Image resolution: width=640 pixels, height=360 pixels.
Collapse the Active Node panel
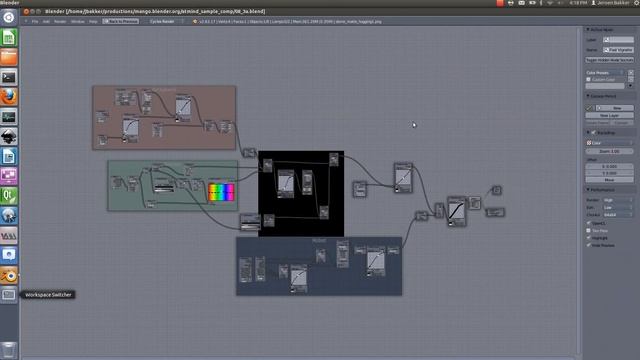click(588, 30)
